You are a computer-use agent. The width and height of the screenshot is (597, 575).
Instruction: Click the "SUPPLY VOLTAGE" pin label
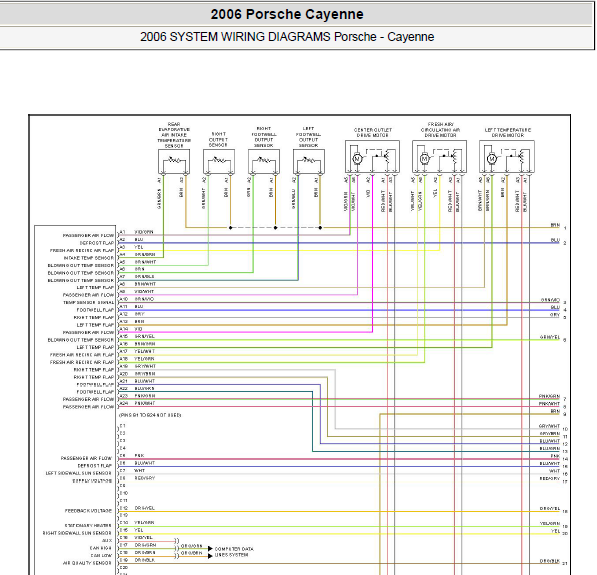pyautogui.click(x=92, y=481)
